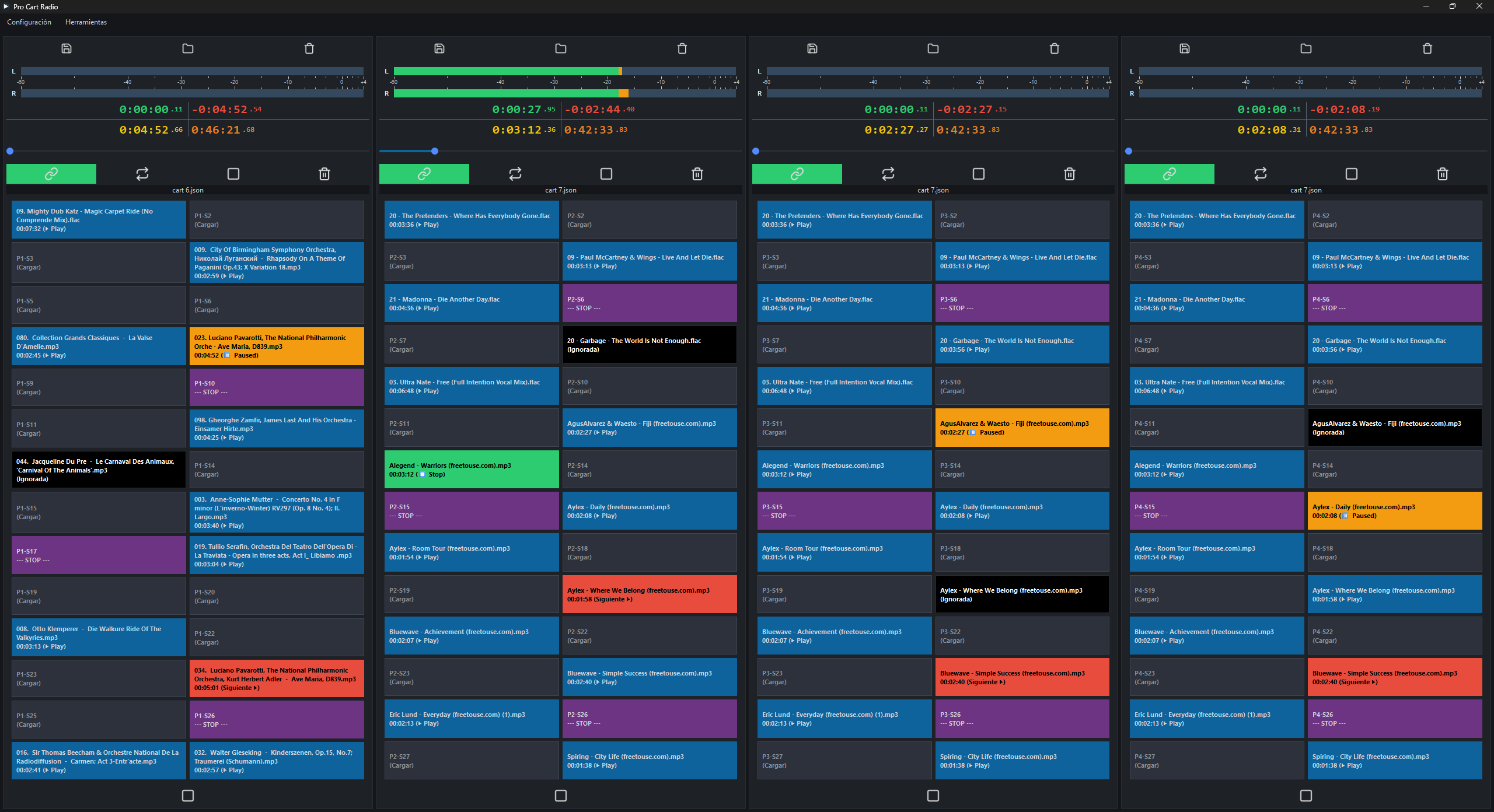This screenshot has width=1494, height=812.
Task: Click the bottom square icon under the first cart grid
Action: (188, 796)
